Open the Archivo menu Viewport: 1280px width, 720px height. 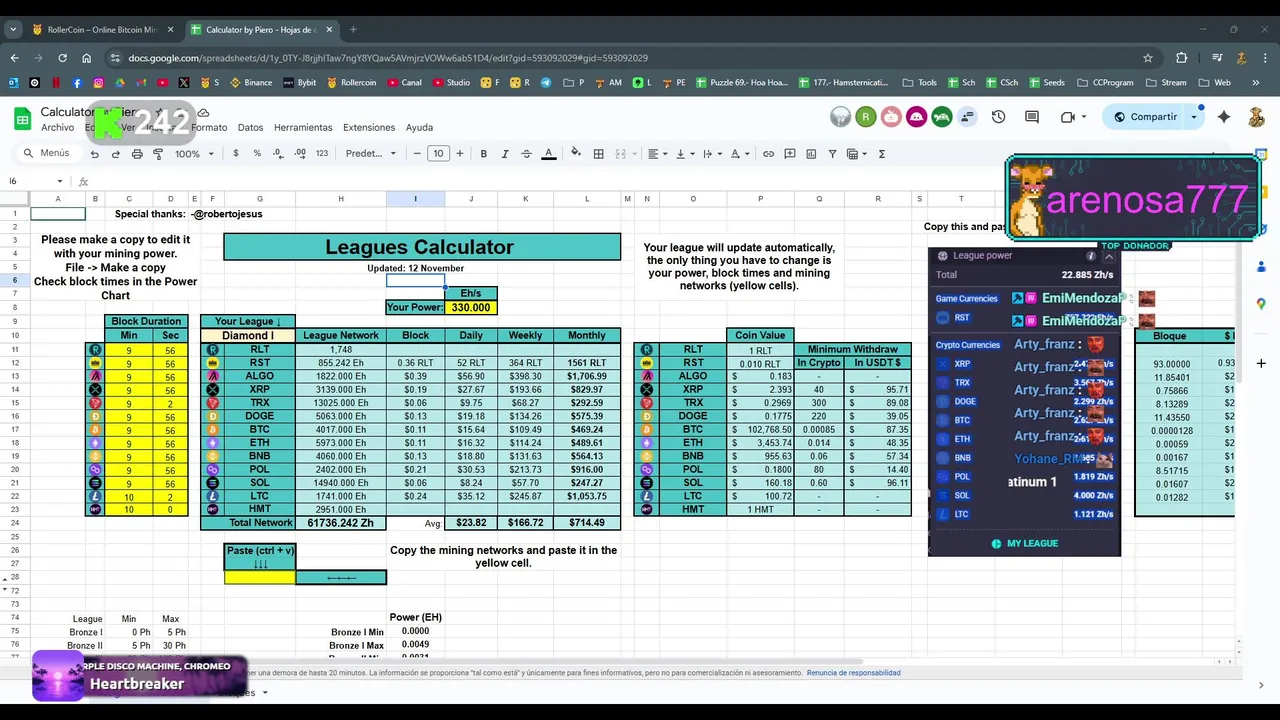tap(57, 128)
